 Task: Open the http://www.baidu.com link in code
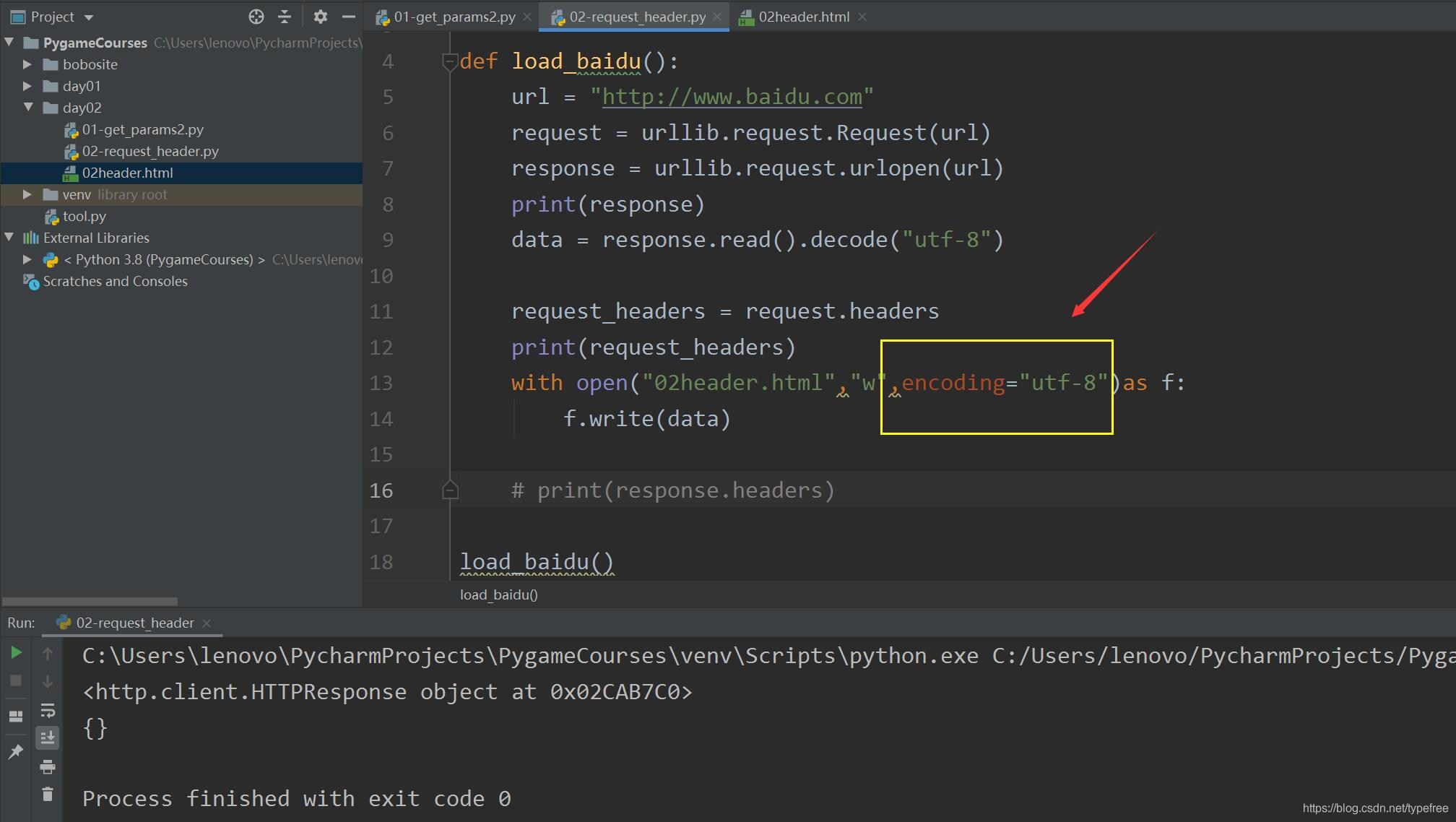pyautogui.click(x=732, y=97)
